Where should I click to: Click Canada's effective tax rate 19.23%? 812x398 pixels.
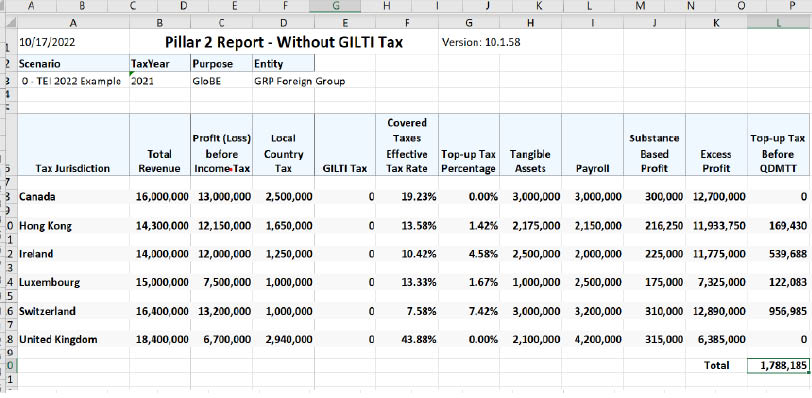point(407,197)
